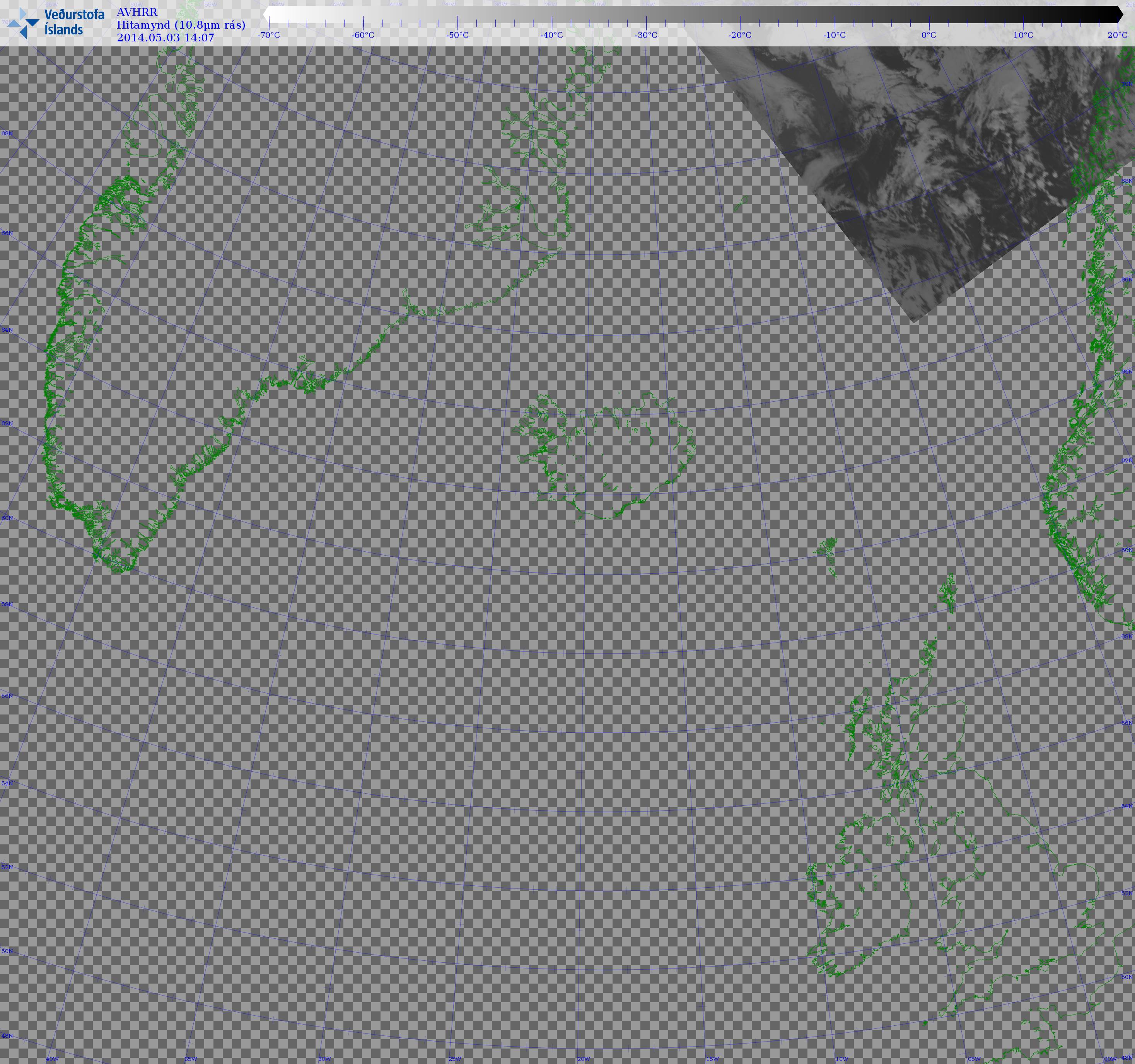1135x1064 pixels.
Task: Click the Hitamynd (10.8µm rás) label
Action: 181,24
